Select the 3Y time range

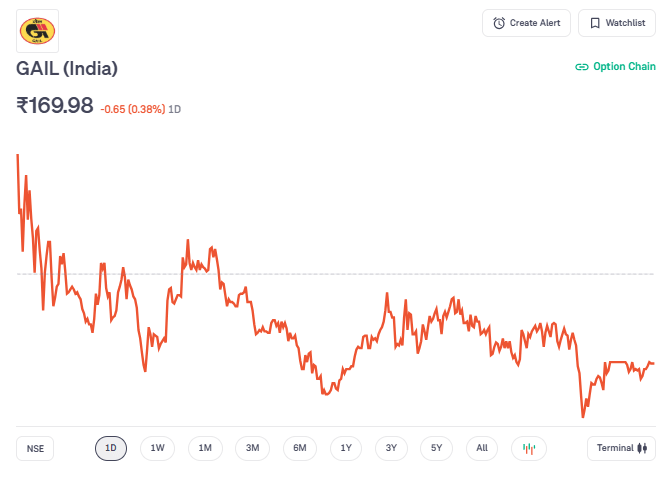click(x=391, y=448)
